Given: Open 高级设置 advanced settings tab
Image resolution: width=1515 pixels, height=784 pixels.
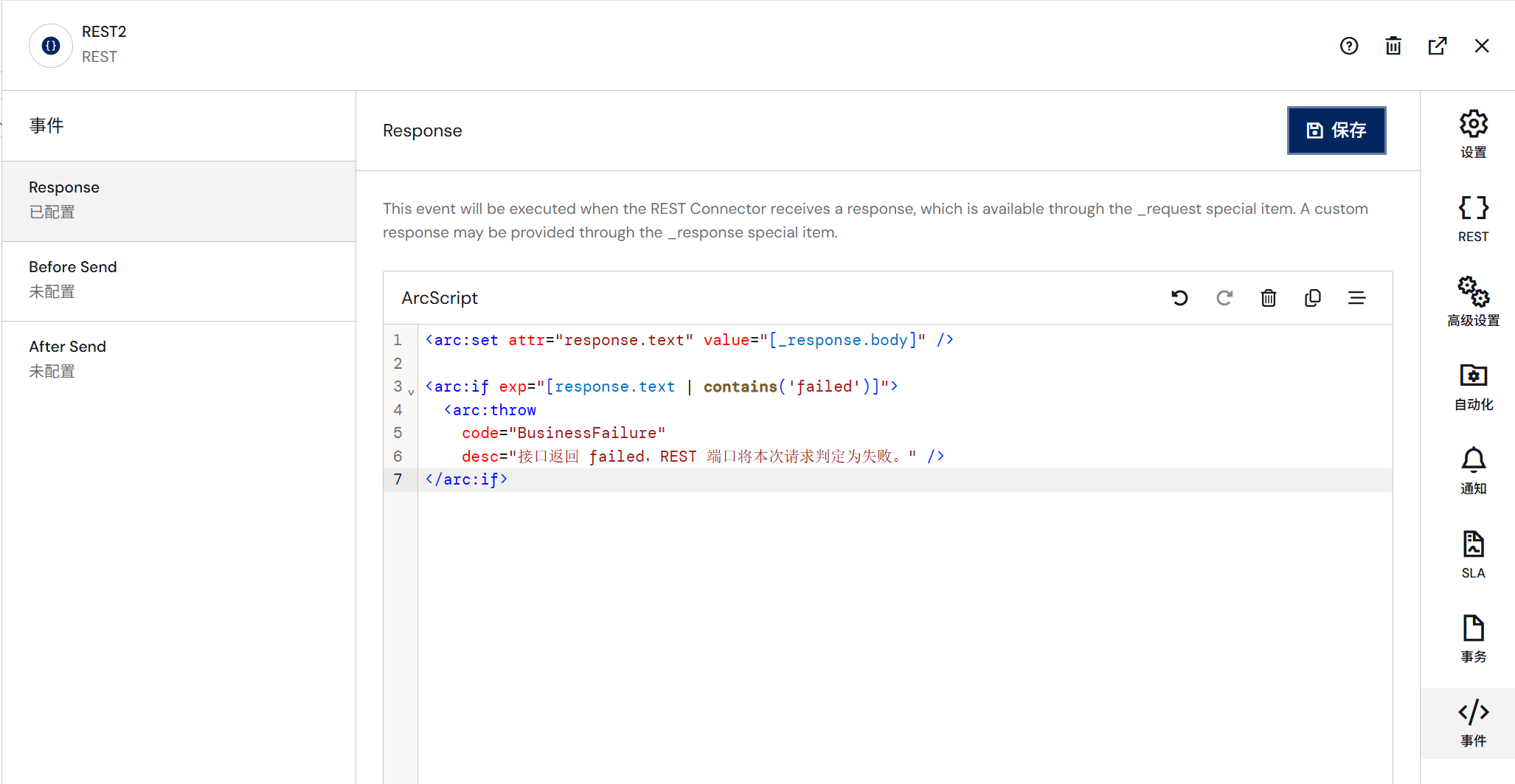Looking at the screenshot, I should point(1474,302).
